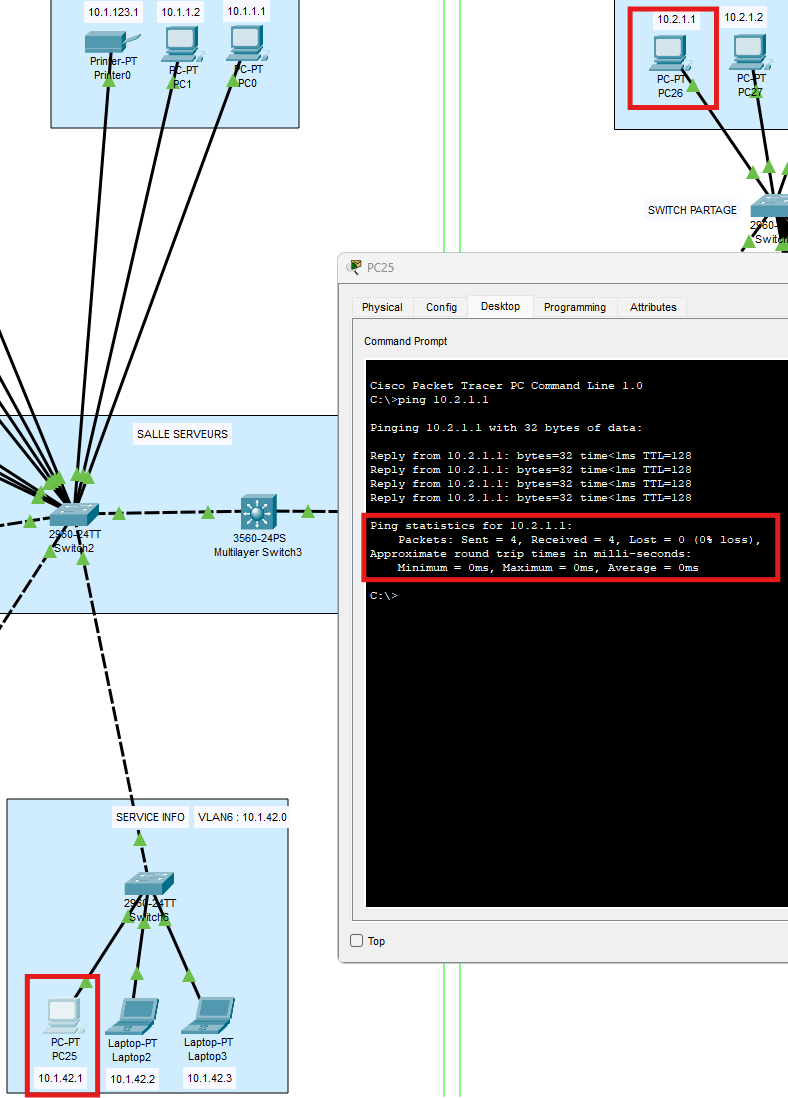Screen dimensions: 788x1098
Task: Select the Laptop3 device icon
Action: click(x=211, y=1014)
